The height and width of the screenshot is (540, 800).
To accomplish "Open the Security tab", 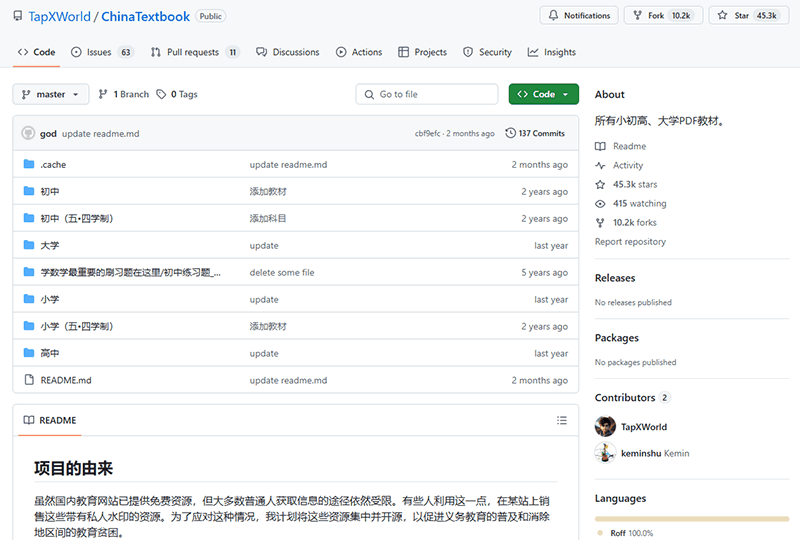I will tap(487, 52).
